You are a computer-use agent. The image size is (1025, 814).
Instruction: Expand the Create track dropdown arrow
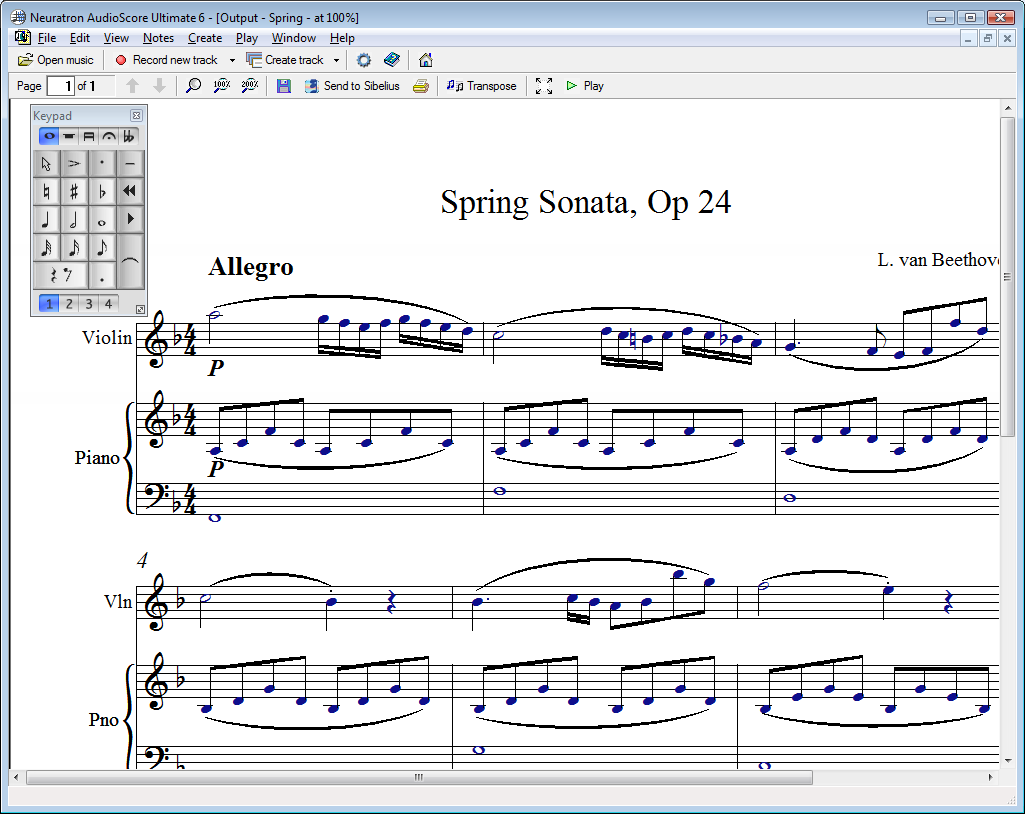pos(337,60)
